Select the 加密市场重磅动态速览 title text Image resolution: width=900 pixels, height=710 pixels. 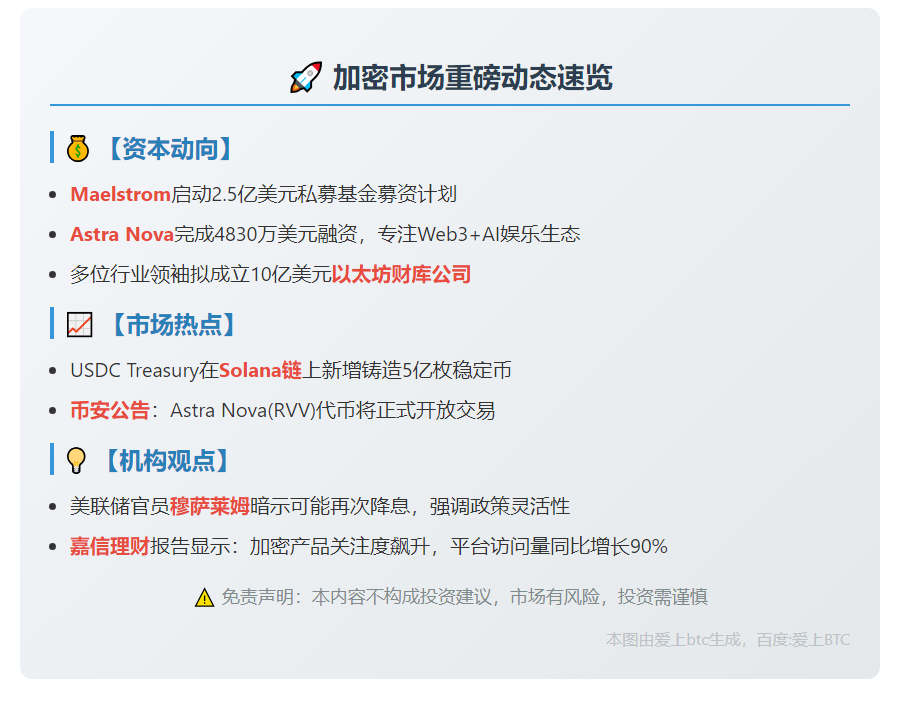pyautogui.click(x=472, y=77)
